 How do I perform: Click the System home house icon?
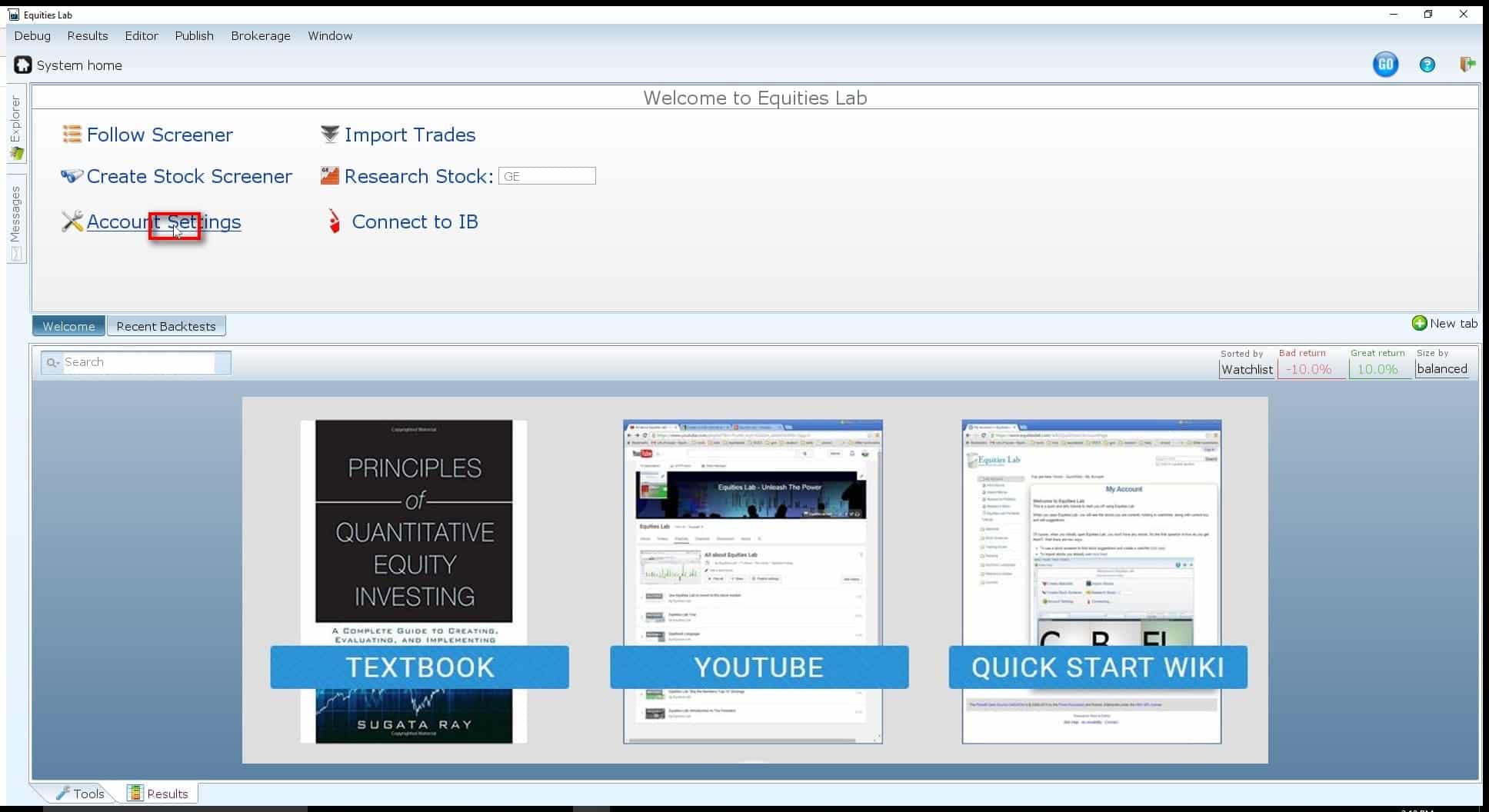coord(23,65)
